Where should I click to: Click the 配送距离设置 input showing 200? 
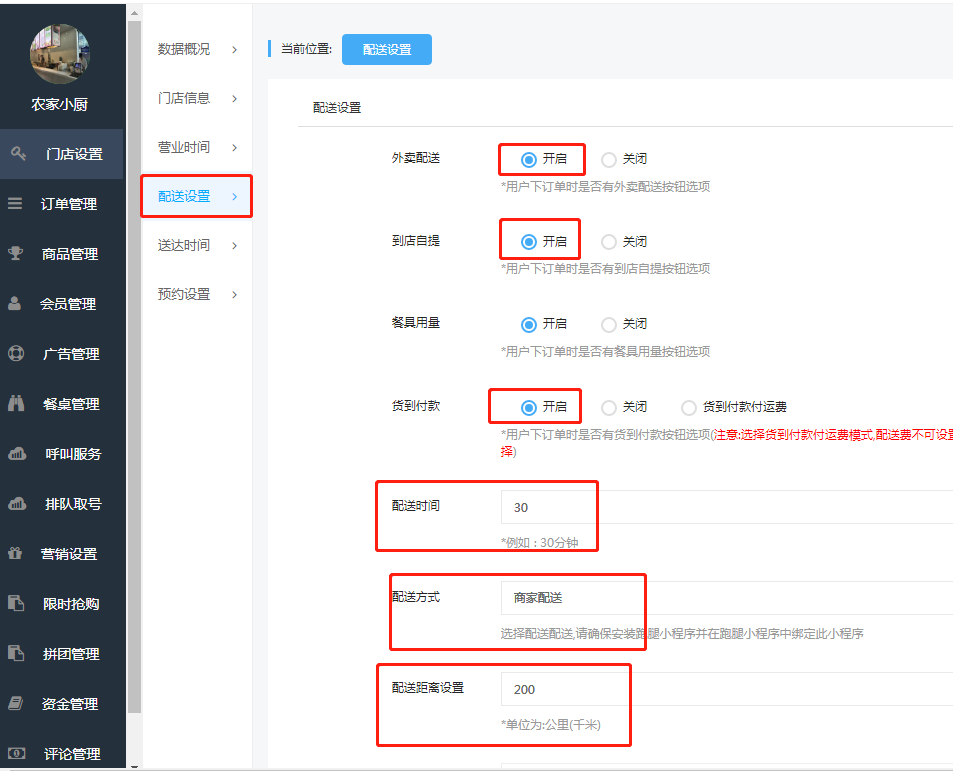[x=727, y=689]
